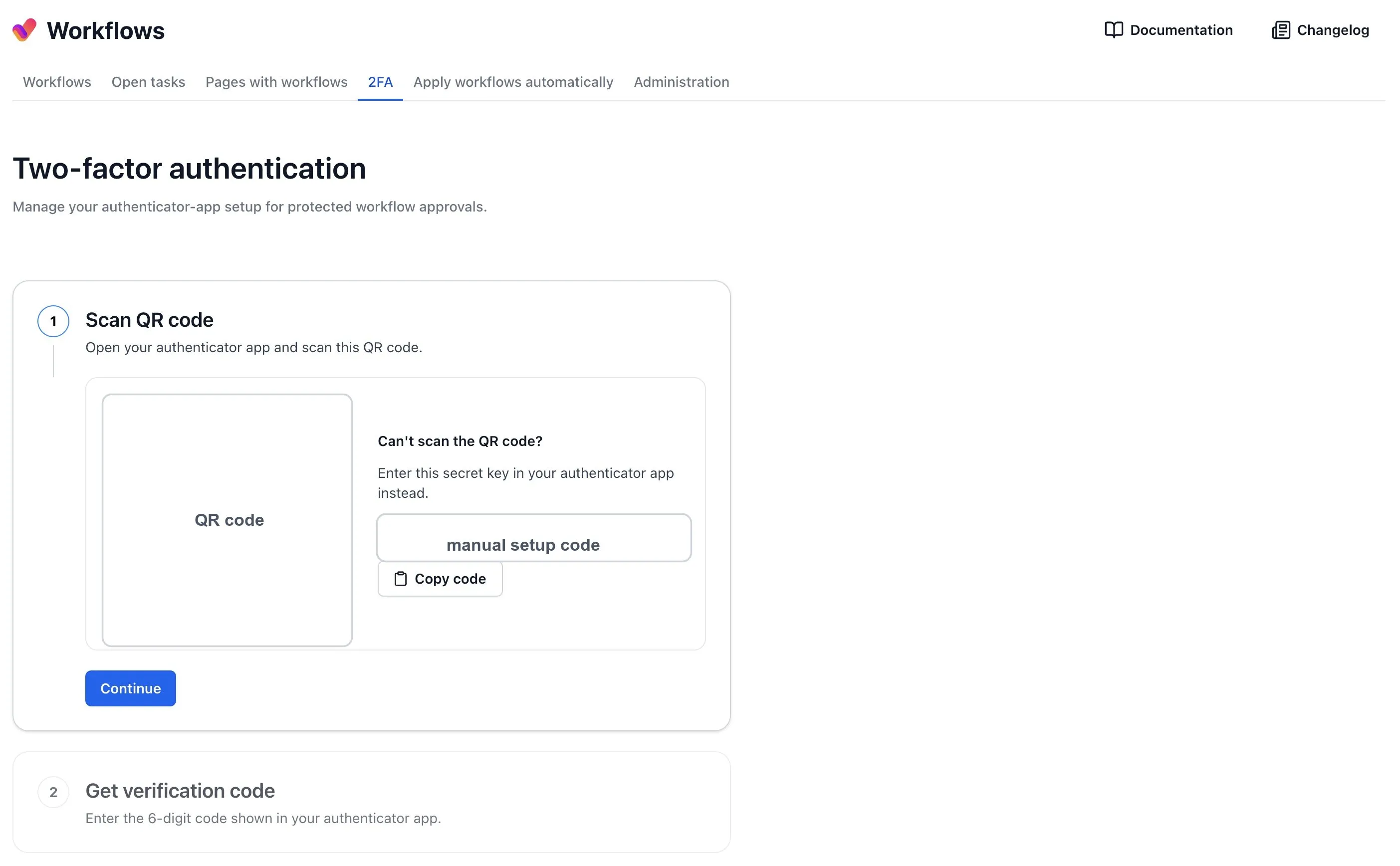Switch to the Open tasks tab
The height and width of the screenshot is (866, 1400).
[x=148, y=82]
